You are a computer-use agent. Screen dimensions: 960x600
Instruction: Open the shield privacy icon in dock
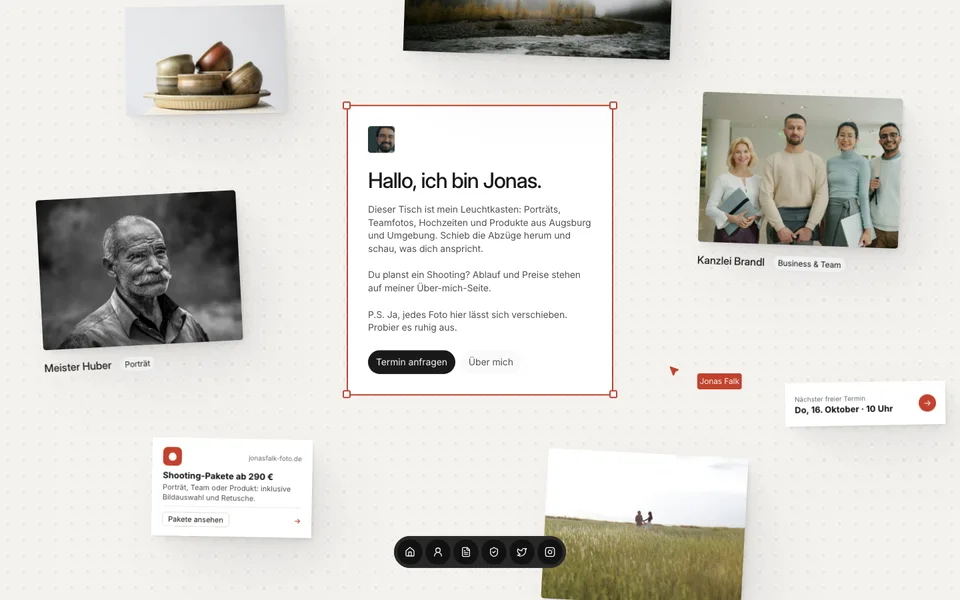tap(494, 552)
